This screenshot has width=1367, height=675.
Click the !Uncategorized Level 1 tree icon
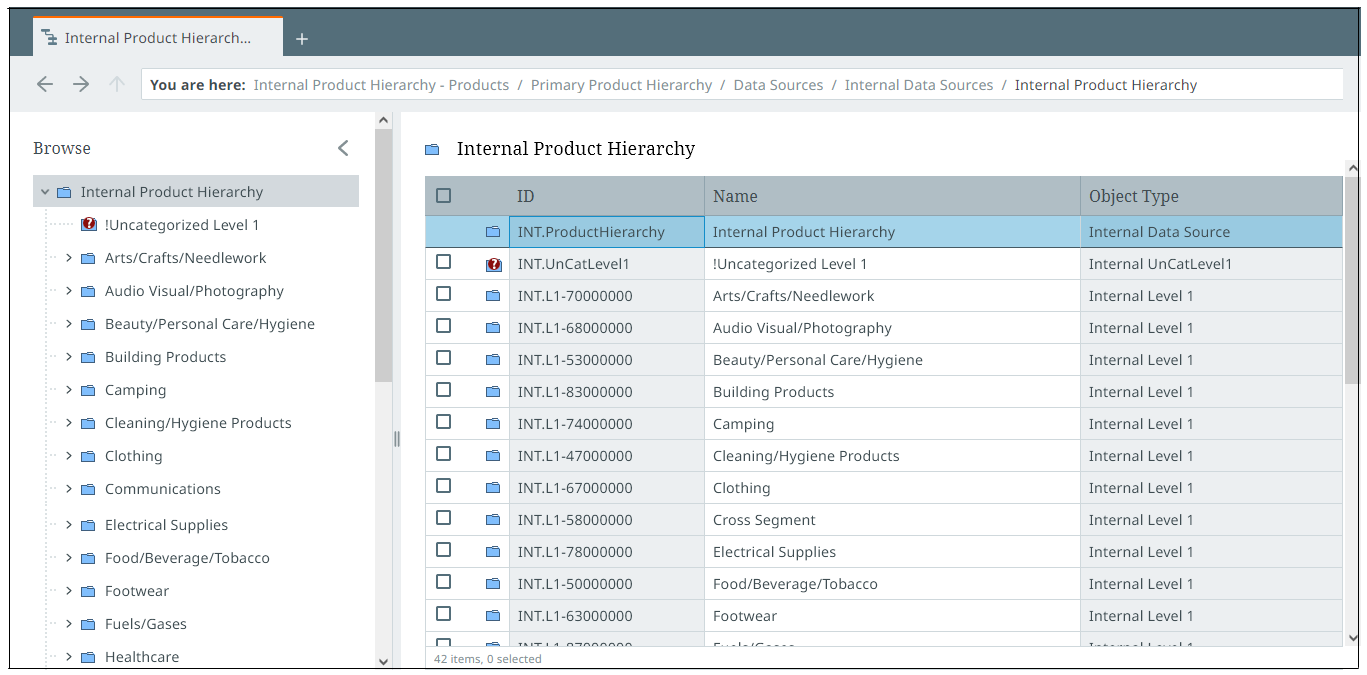click(x=89, y=225)
